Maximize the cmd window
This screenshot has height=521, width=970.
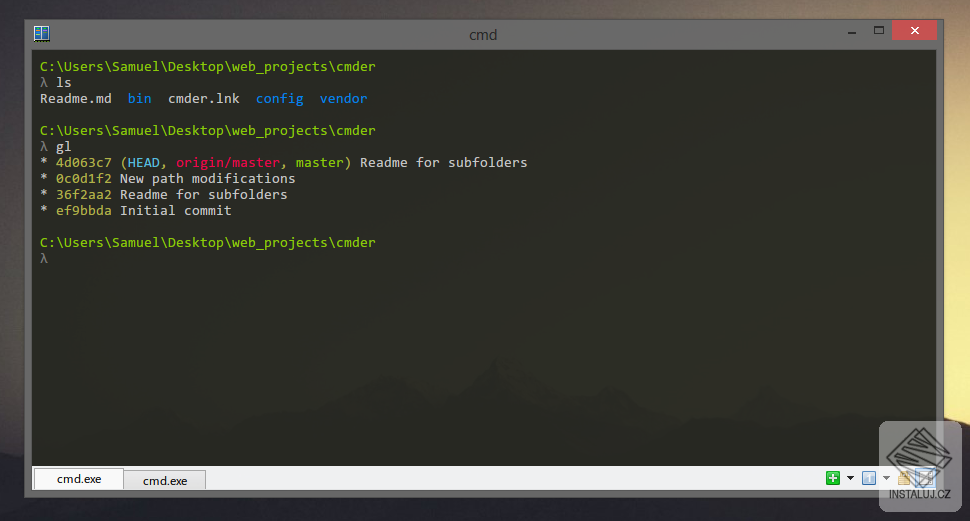(878, 30)
